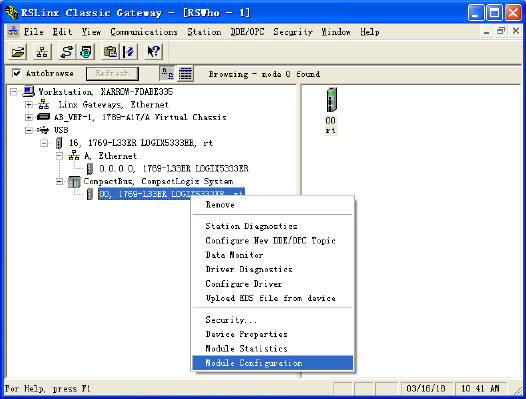
Task: Restore the inner RSWho child window
Action: (501, 31)
